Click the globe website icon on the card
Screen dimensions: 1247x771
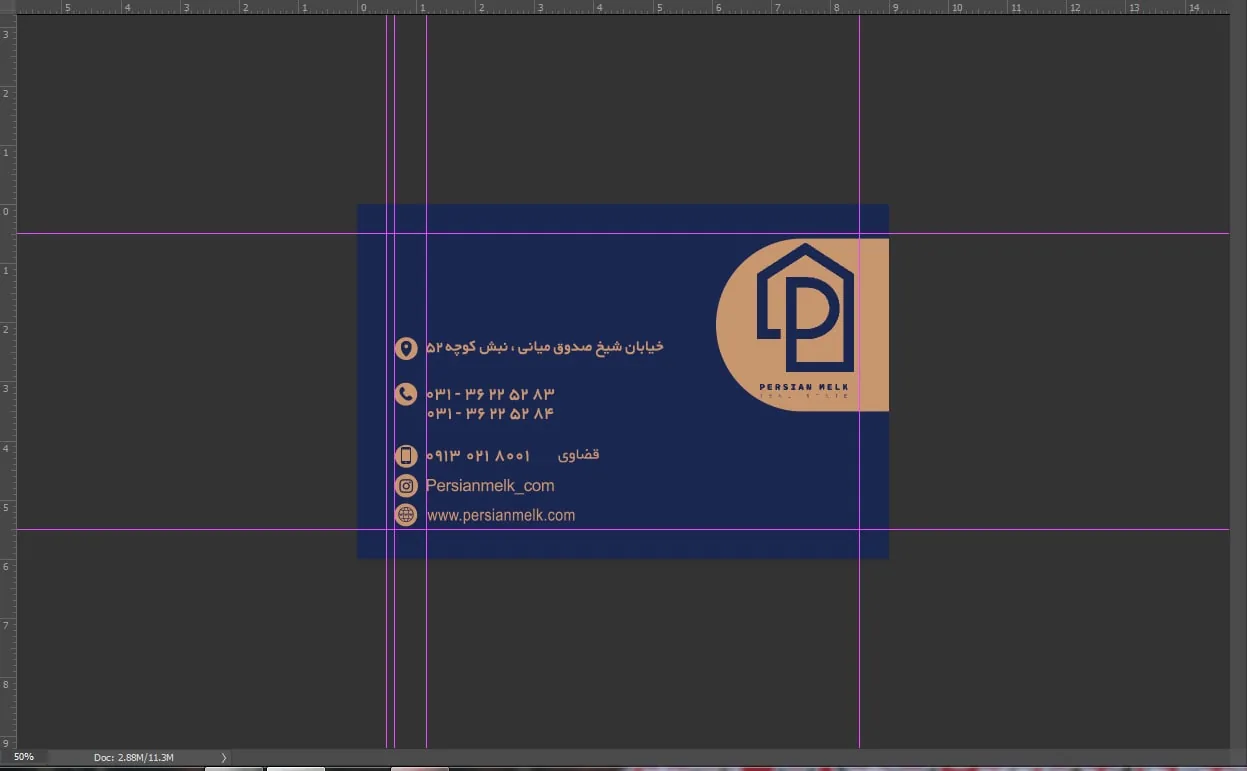click(x=406, y=515)
